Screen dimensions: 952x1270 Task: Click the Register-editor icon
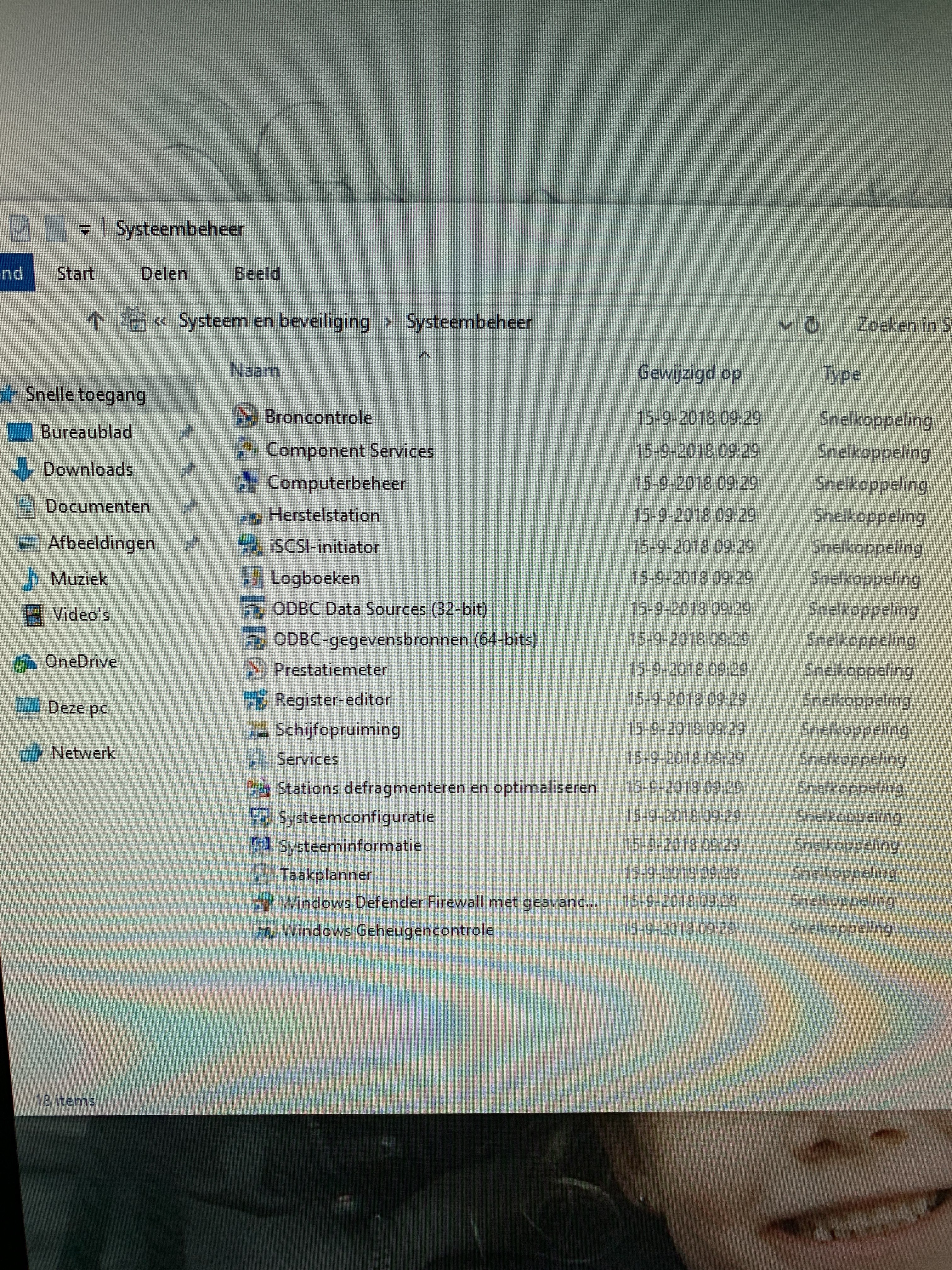pyautogui.click(x=255, y=699)
